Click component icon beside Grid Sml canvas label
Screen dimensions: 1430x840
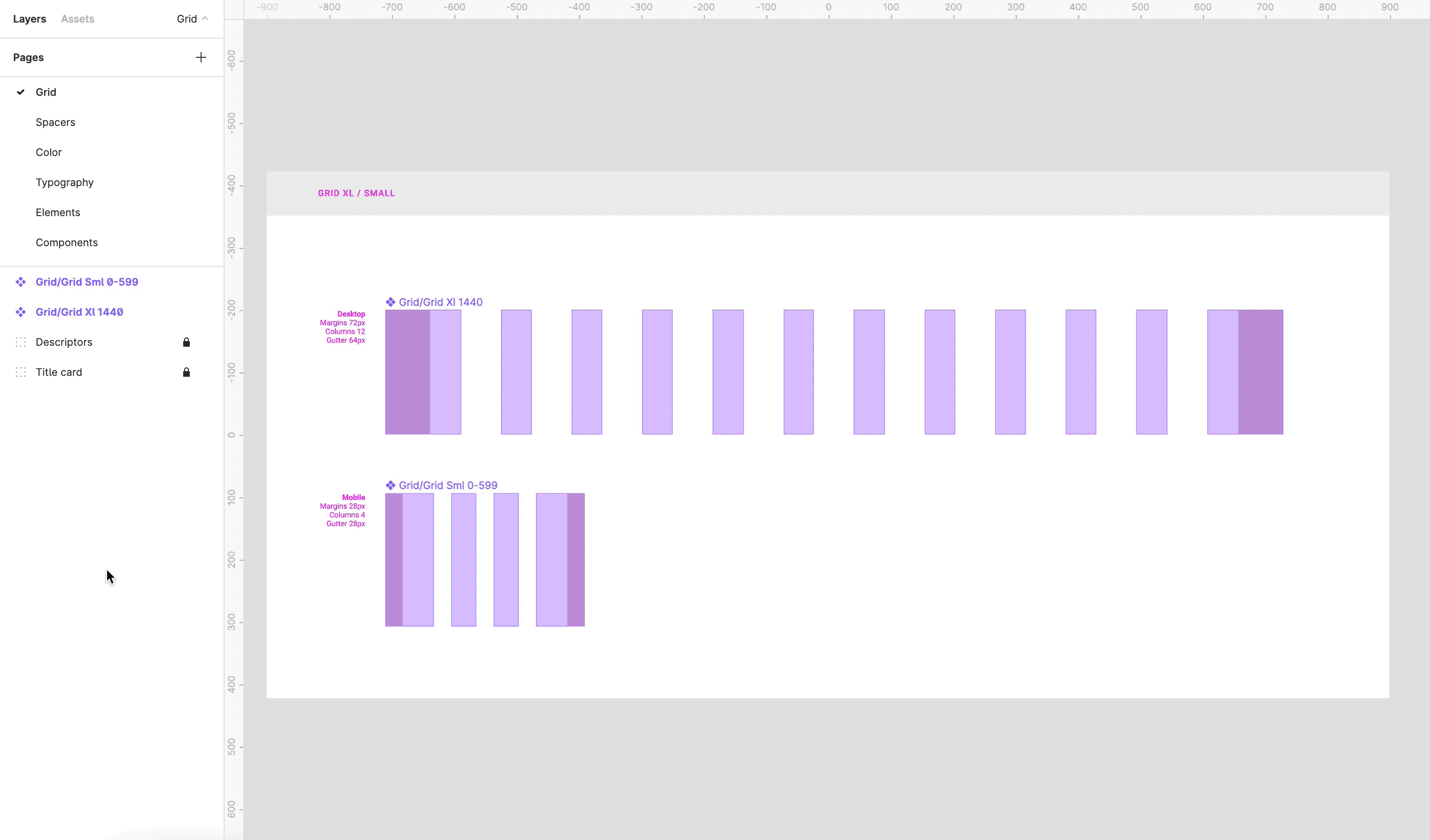(390, 485)
